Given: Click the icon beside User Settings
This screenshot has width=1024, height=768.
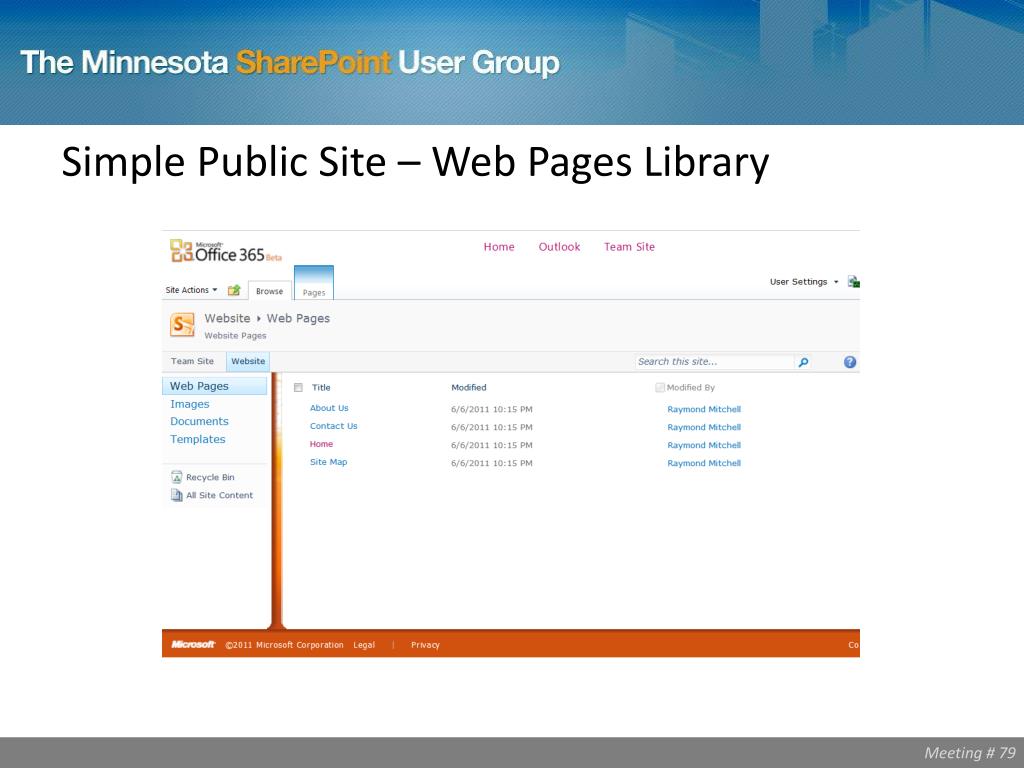Looking at the screenshot, I should (853, 281).
